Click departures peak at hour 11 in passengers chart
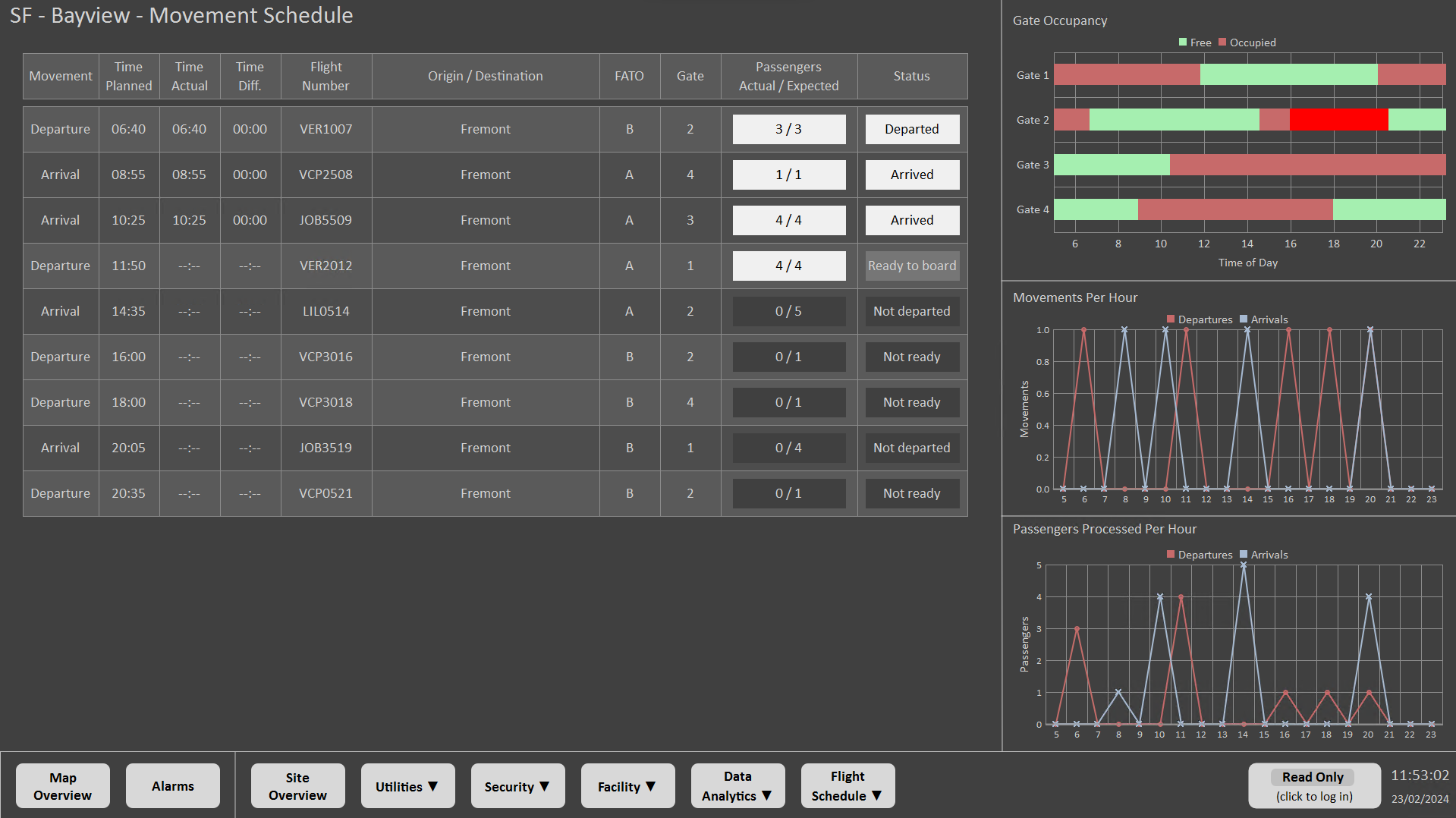This screenshot has height=818, width=1456. (1181, 597)
